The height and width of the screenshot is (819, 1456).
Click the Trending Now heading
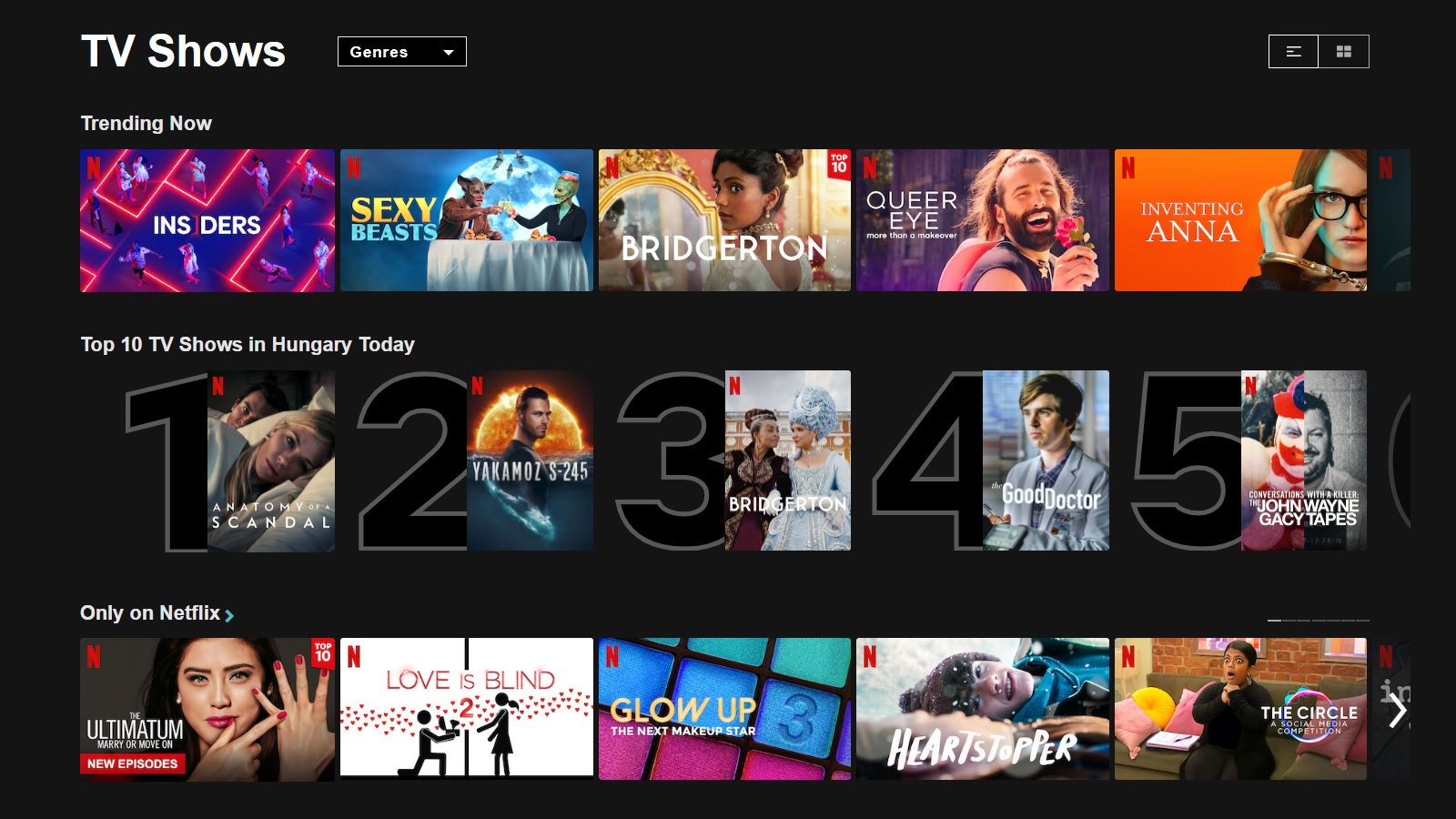[147, 124]
